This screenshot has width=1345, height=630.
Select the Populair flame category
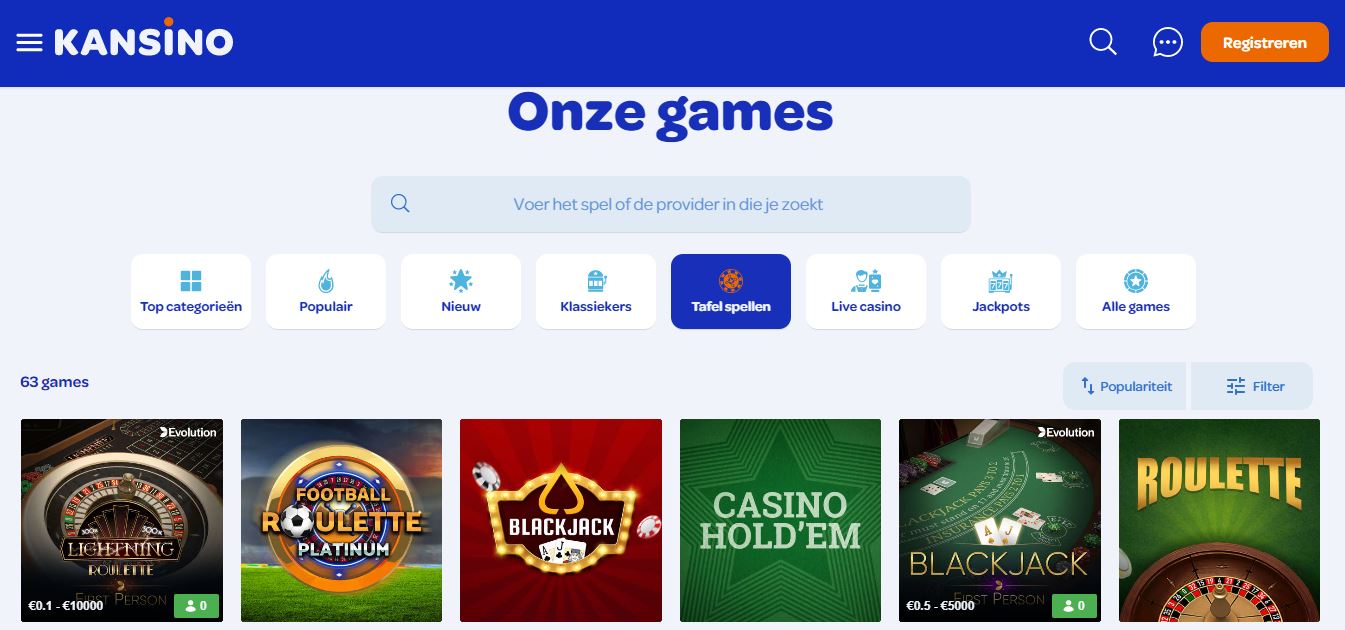click(326, 291)
